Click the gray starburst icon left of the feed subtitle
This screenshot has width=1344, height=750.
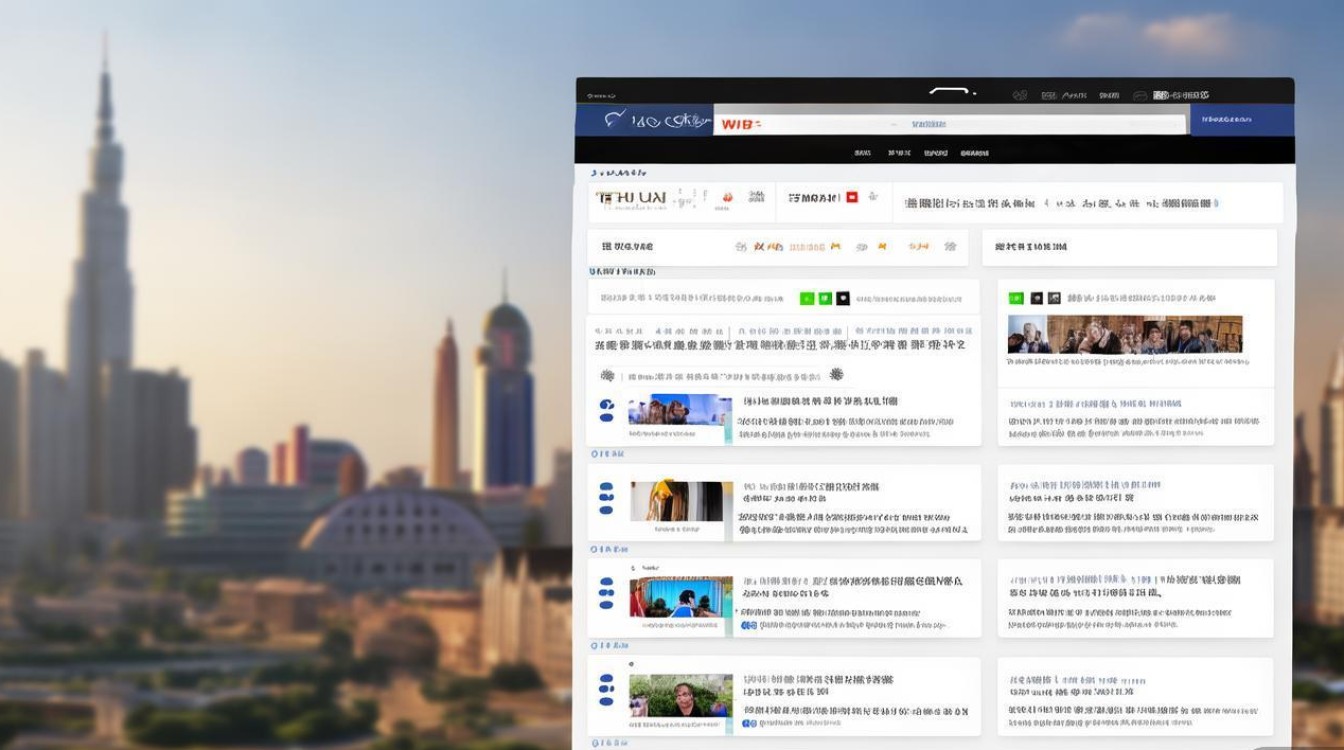606,376
